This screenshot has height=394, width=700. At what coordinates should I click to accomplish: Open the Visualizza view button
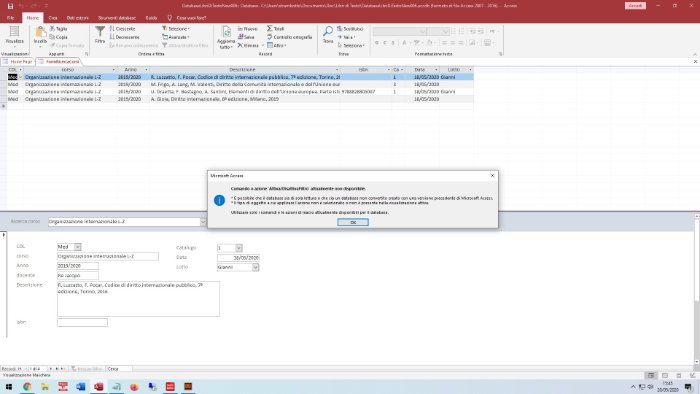coord(14,36)
